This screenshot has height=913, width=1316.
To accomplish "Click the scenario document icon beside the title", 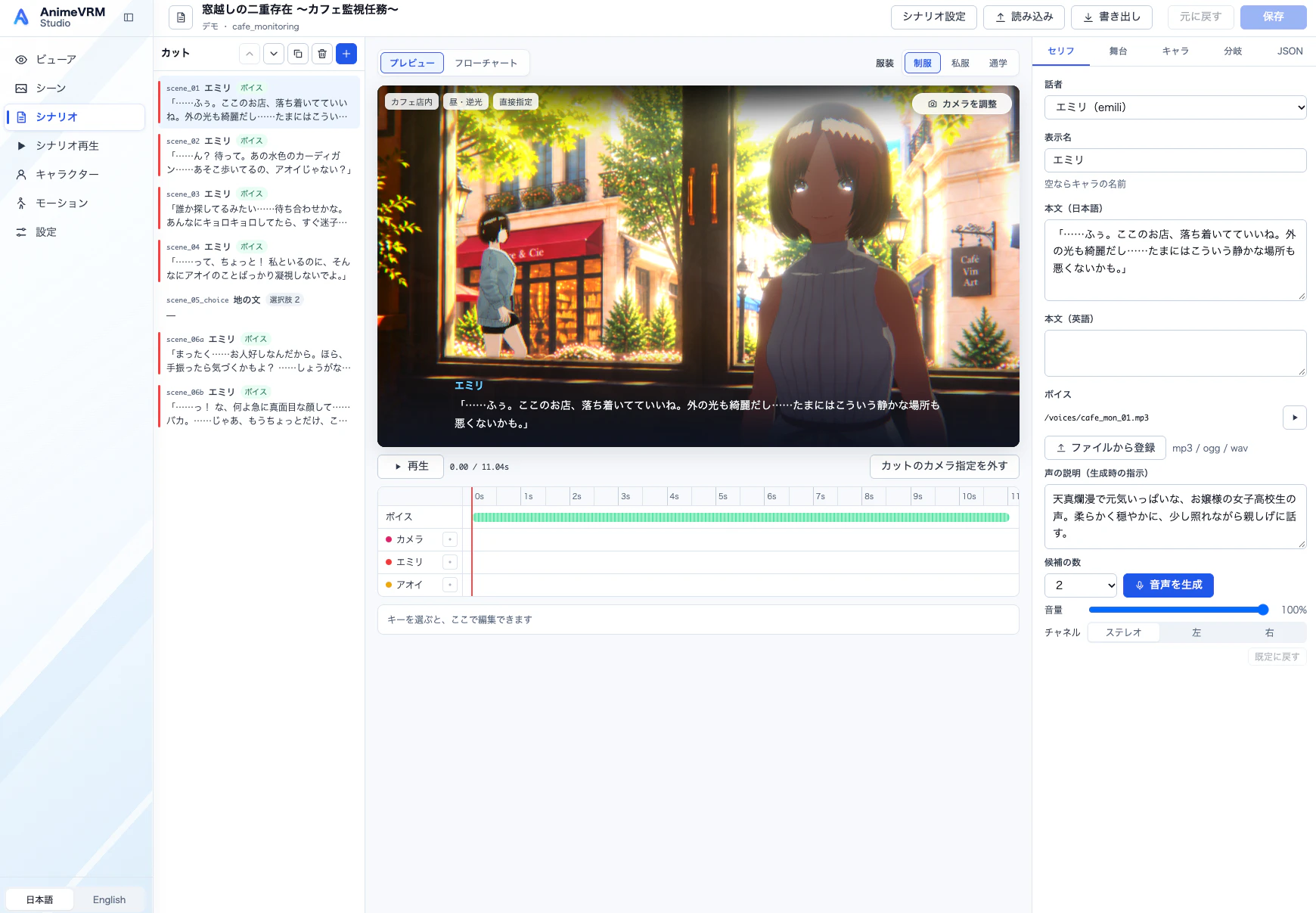I will point(181,17).
